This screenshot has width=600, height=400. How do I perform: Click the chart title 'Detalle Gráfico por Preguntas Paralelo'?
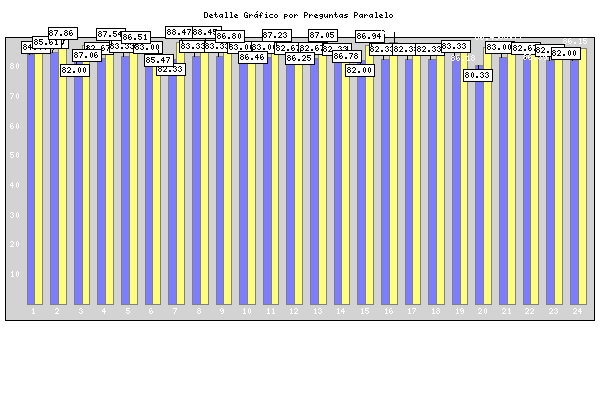tap(298, 15)
